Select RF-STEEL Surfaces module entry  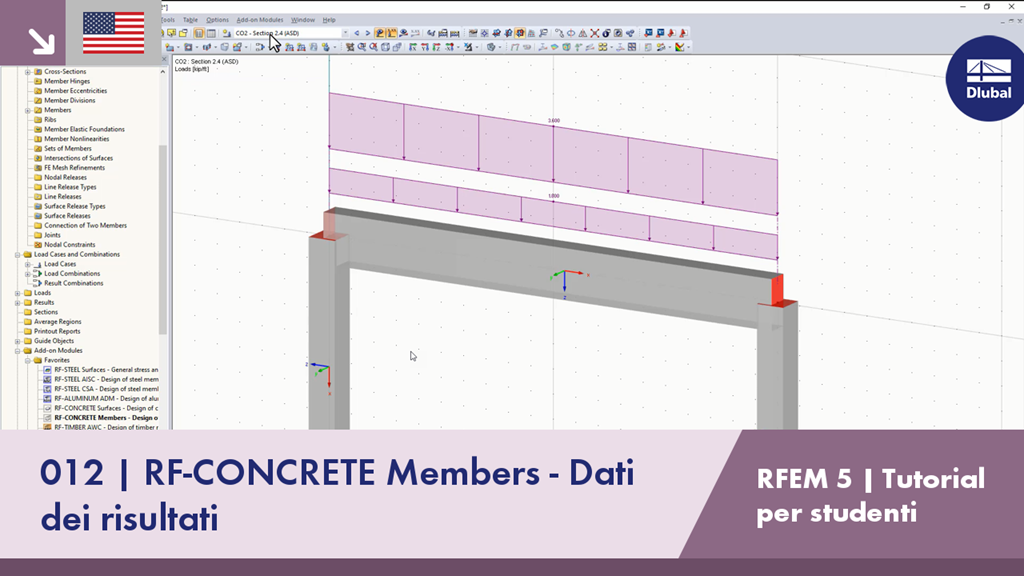106,370
